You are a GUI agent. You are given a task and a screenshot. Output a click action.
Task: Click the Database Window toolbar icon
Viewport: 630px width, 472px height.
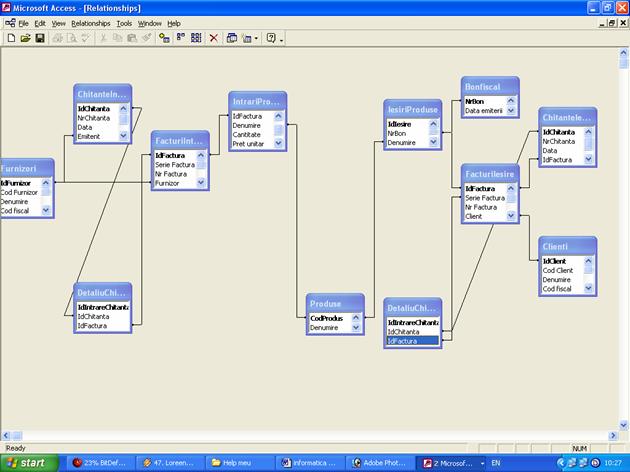coord(232,38)
